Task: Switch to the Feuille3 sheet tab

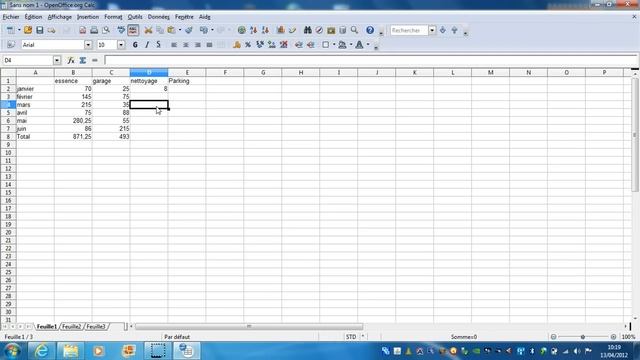Action: pos(96,327)
